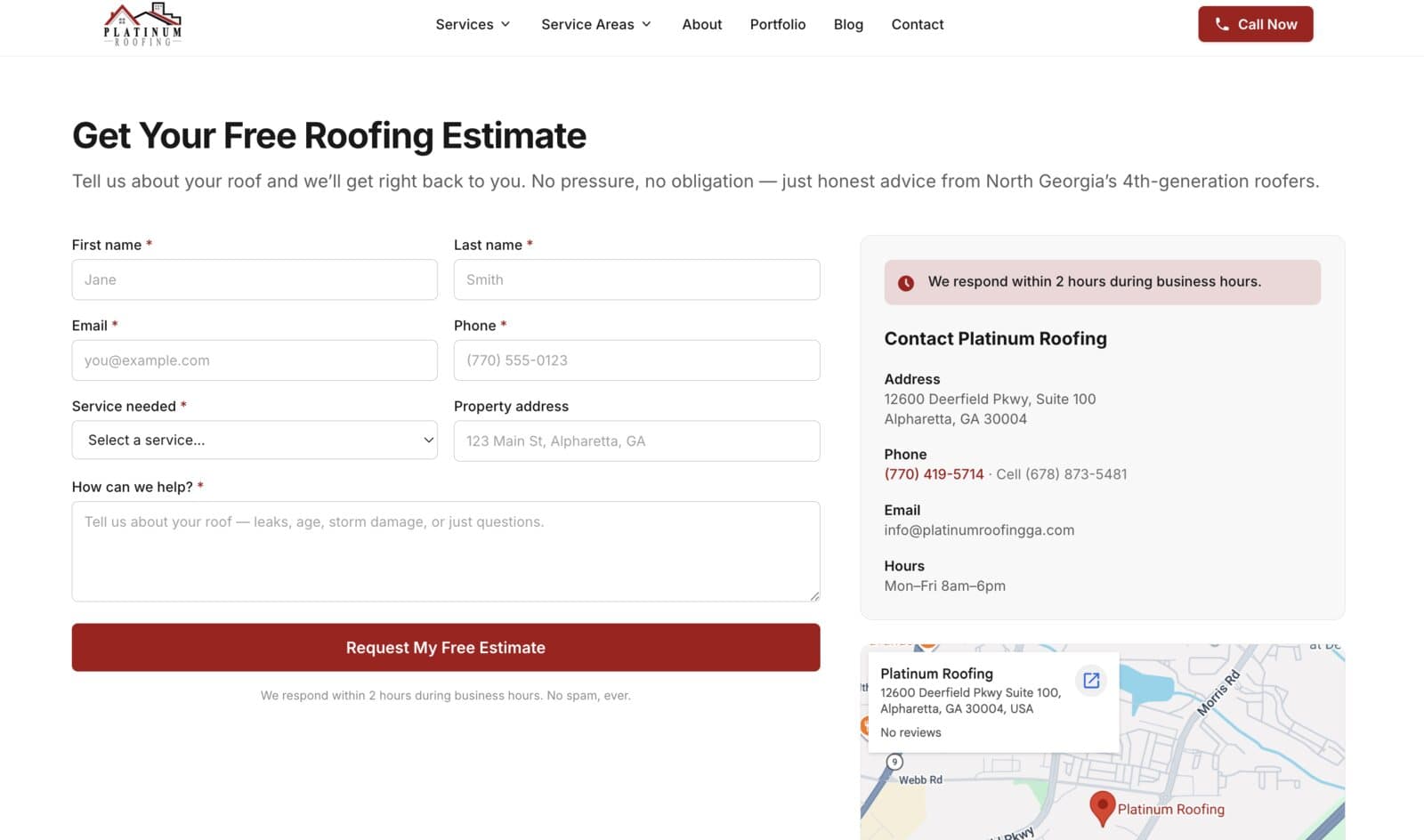The height and width of the screenshot is (840, 1424).
Task: Click the red Platinum Roofing map pin
Action: point(1103,808)
